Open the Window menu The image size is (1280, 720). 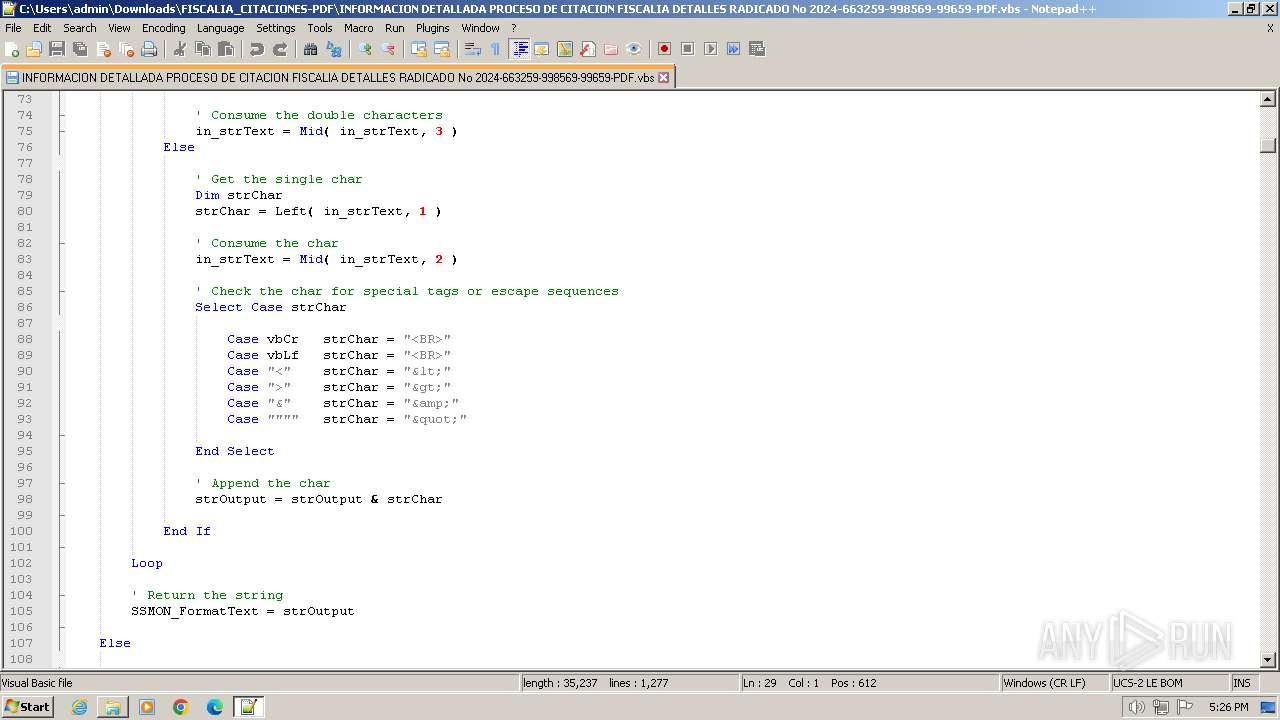pyautogui.click(x=480, y=28)
